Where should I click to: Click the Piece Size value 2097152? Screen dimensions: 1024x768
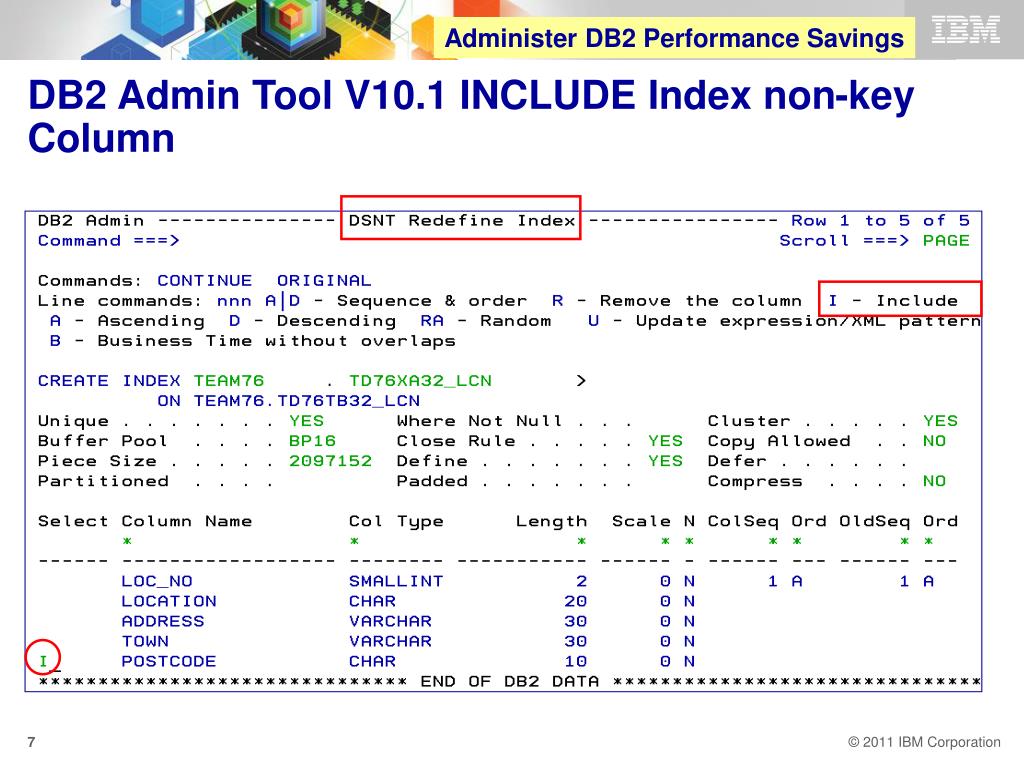coord(330,461)
